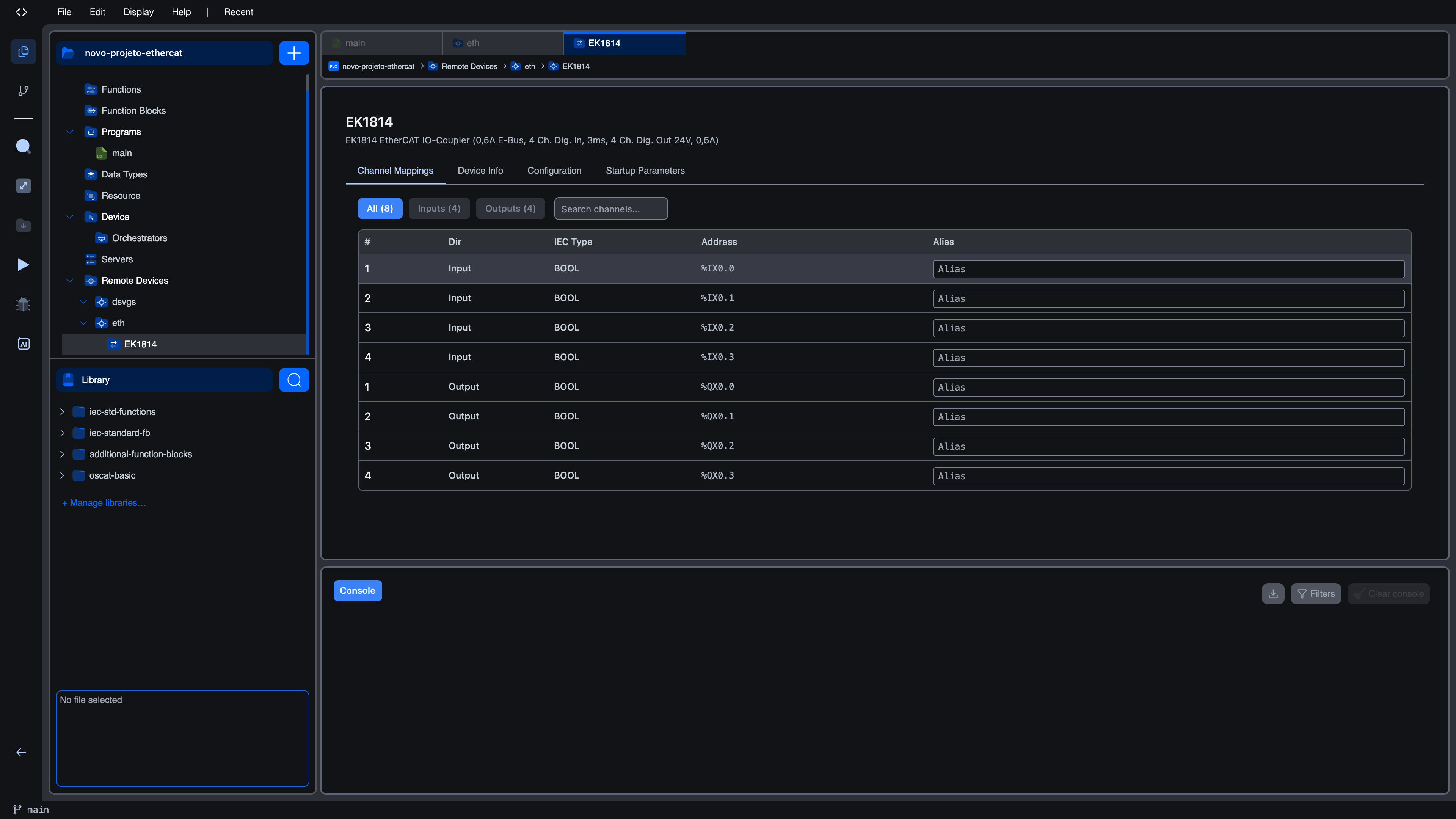Open the Function Blocks folder

pos(133,111)
